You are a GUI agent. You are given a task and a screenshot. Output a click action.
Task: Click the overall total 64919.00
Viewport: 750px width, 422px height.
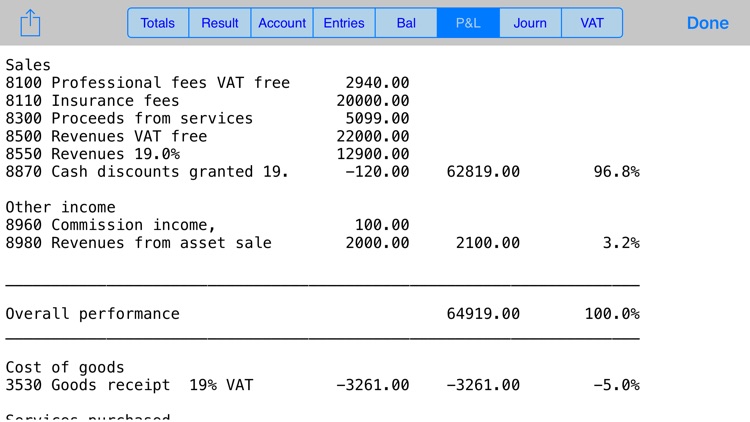(483, 314)
